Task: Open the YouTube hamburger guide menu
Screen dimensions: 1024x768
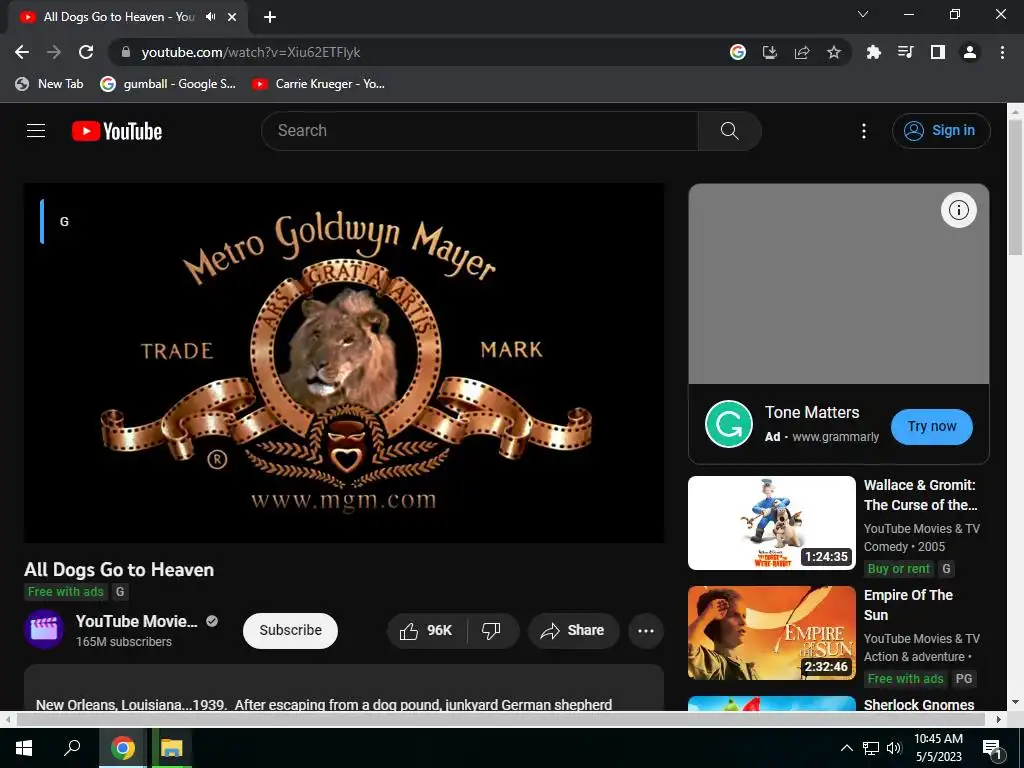Action: click(36, 131)
